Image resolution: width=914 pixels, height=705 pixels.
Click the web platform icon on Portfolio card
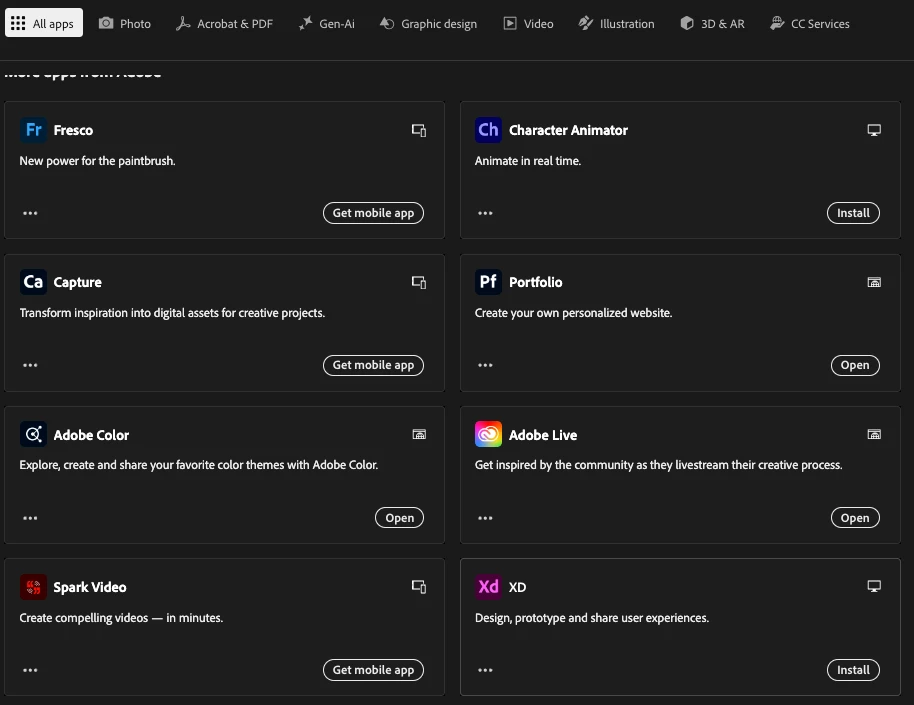point(874,282)
